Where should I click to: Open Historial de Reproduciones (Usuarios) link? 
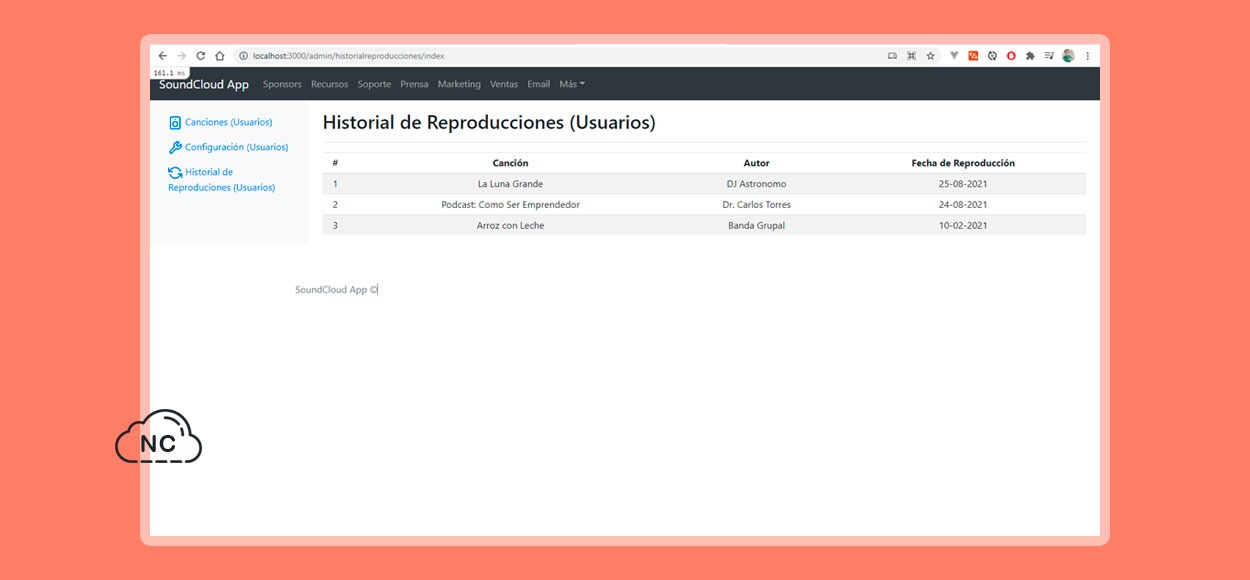(221, 180)
